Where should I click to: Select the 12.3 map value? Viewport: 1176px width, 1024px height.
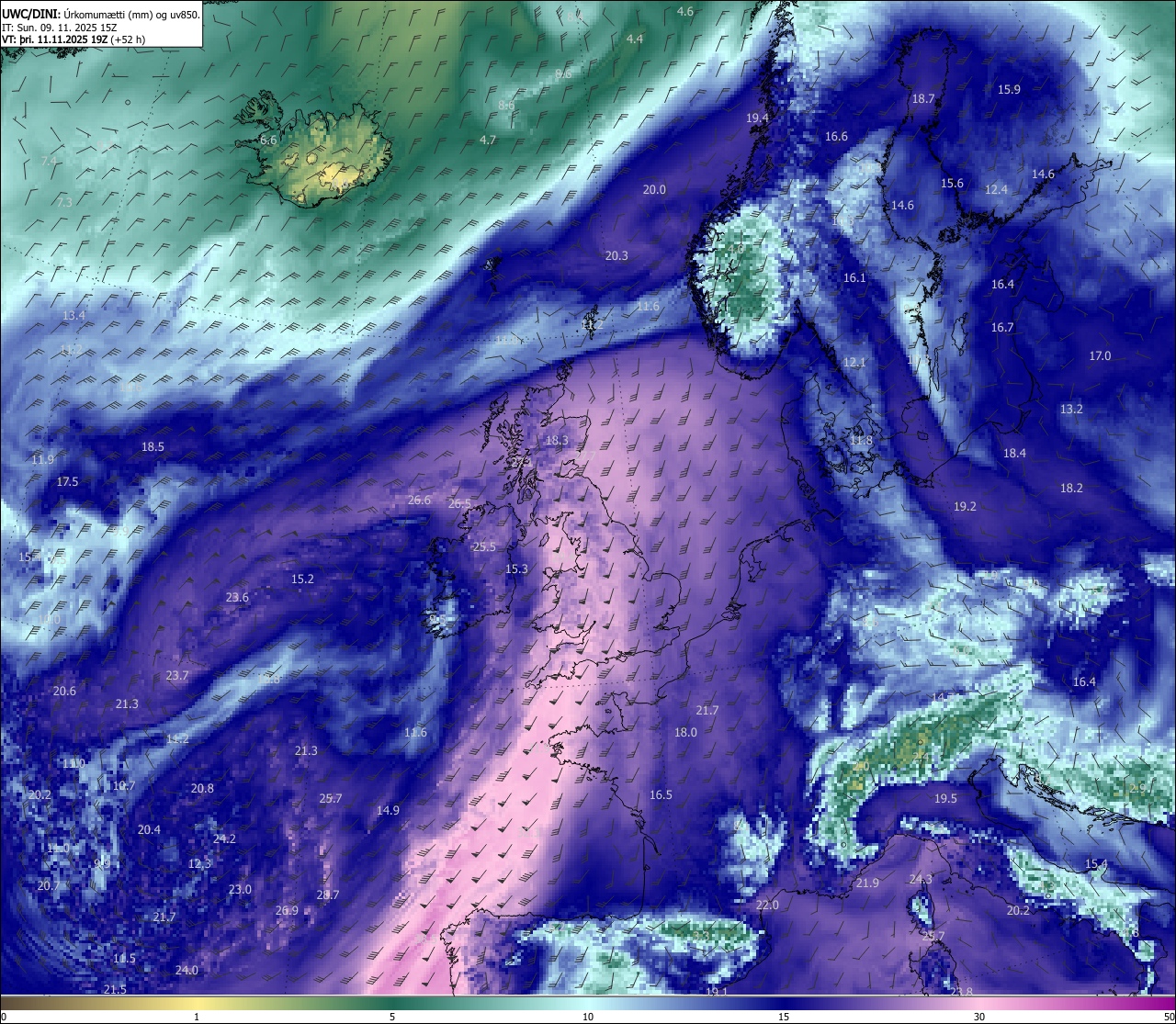(x=199, y=864)
